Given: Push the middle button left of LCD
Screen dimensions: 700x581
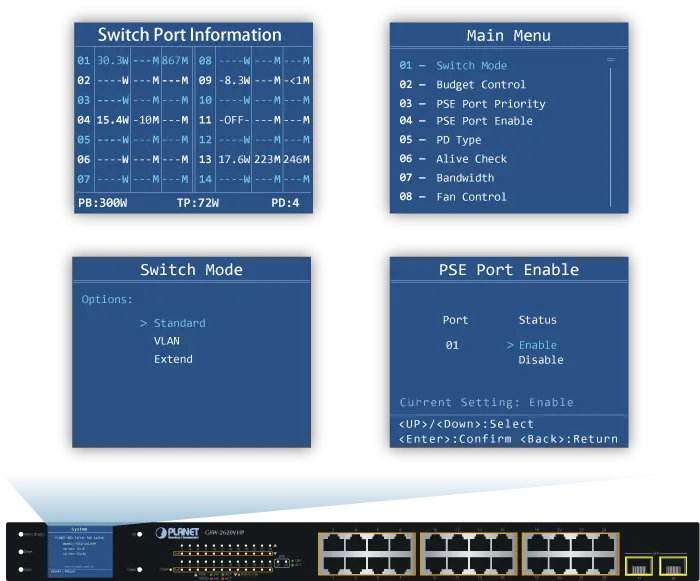Looking at the screenshot, I should click(21, 552).
